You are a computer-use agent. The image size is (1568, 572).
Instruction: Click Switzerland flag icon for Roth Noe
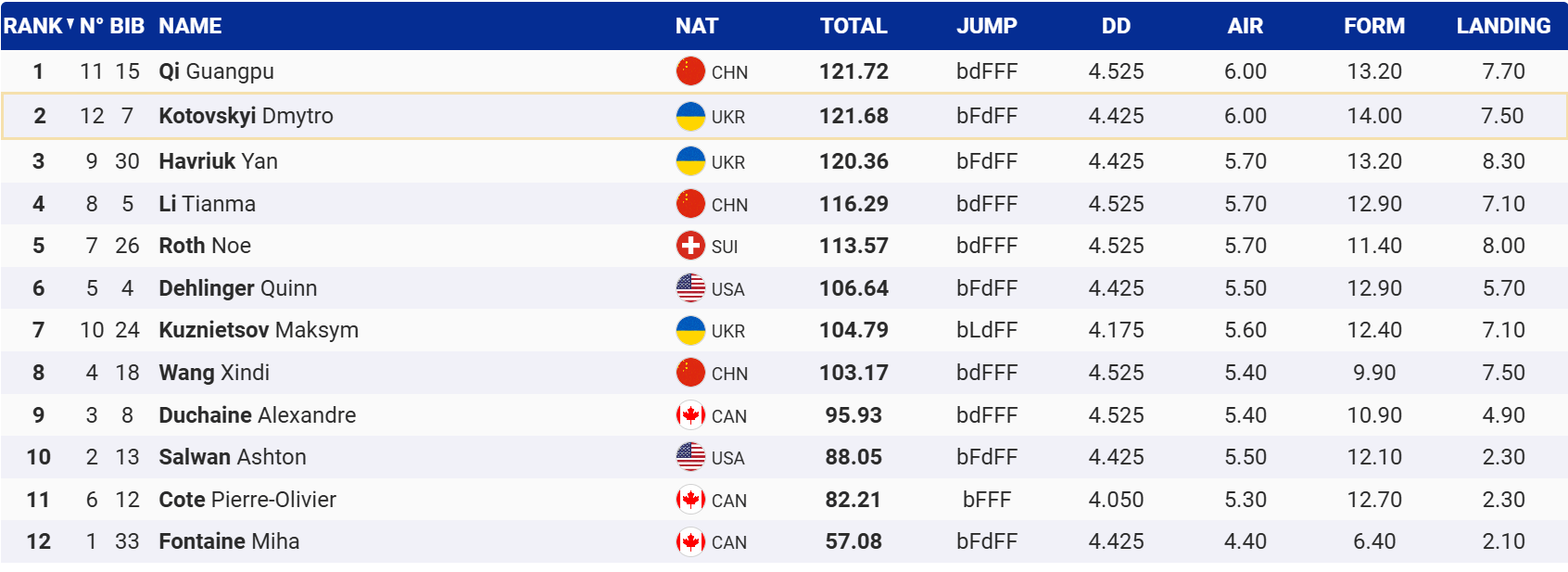click(690, 246)
